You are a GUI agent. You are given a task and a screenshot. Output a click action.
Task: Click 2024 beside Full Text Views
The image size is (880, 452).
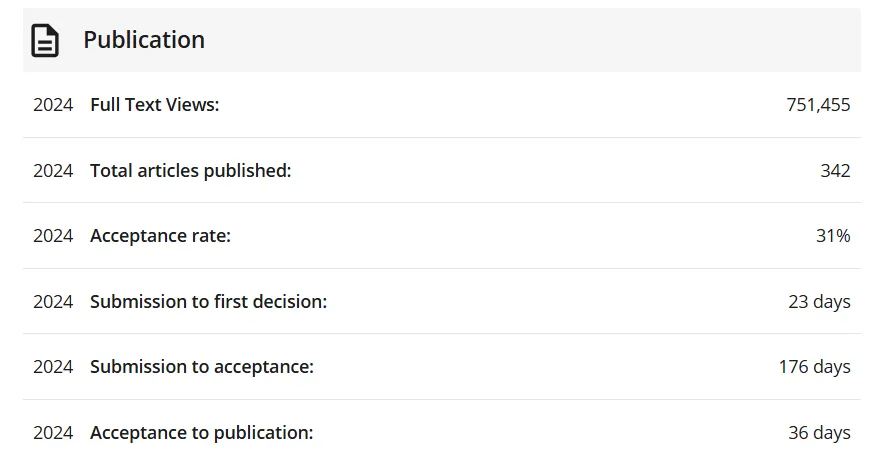(x=53, y=105)
